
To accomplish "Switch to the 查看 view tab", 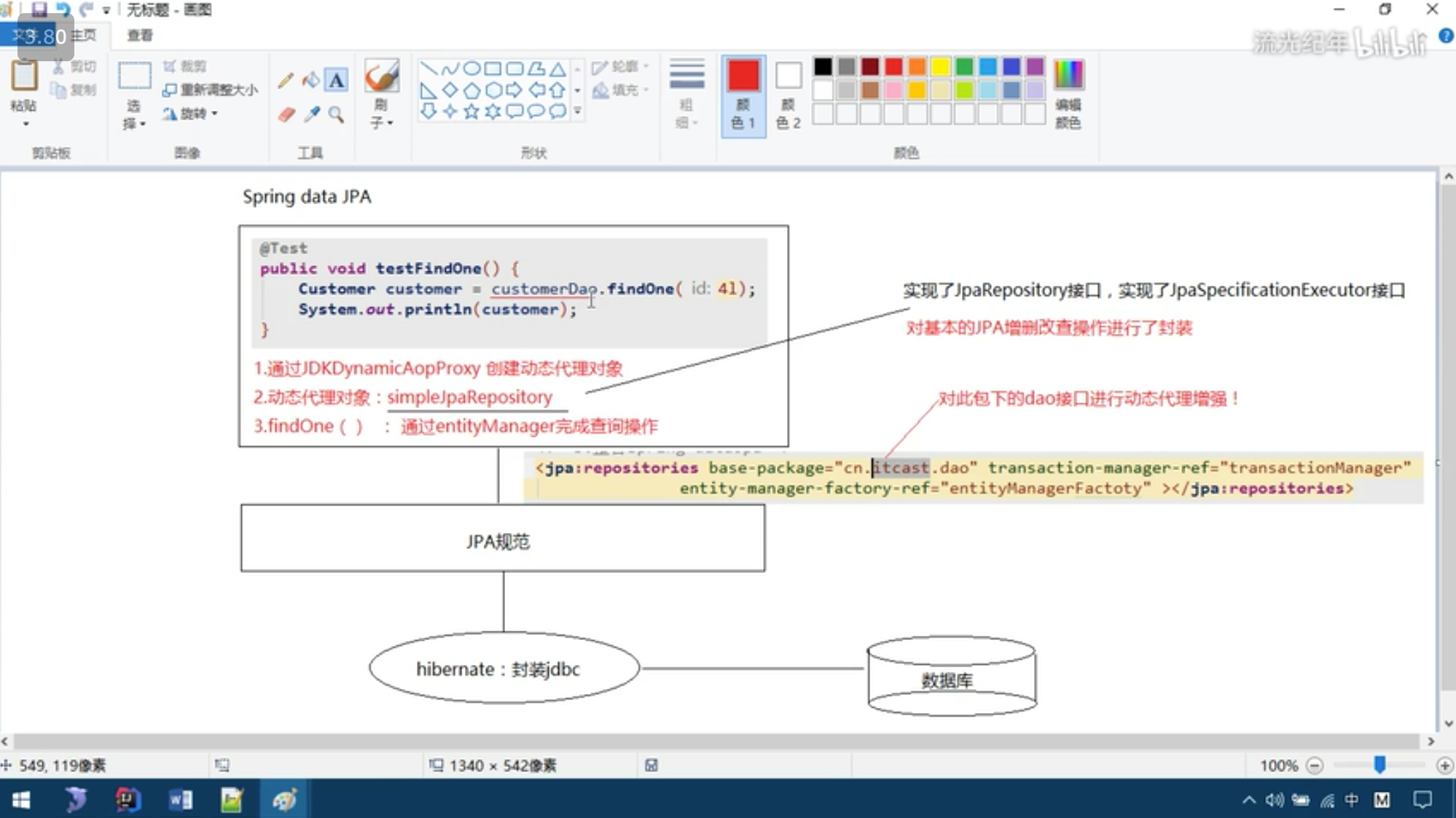I will 139,35.
